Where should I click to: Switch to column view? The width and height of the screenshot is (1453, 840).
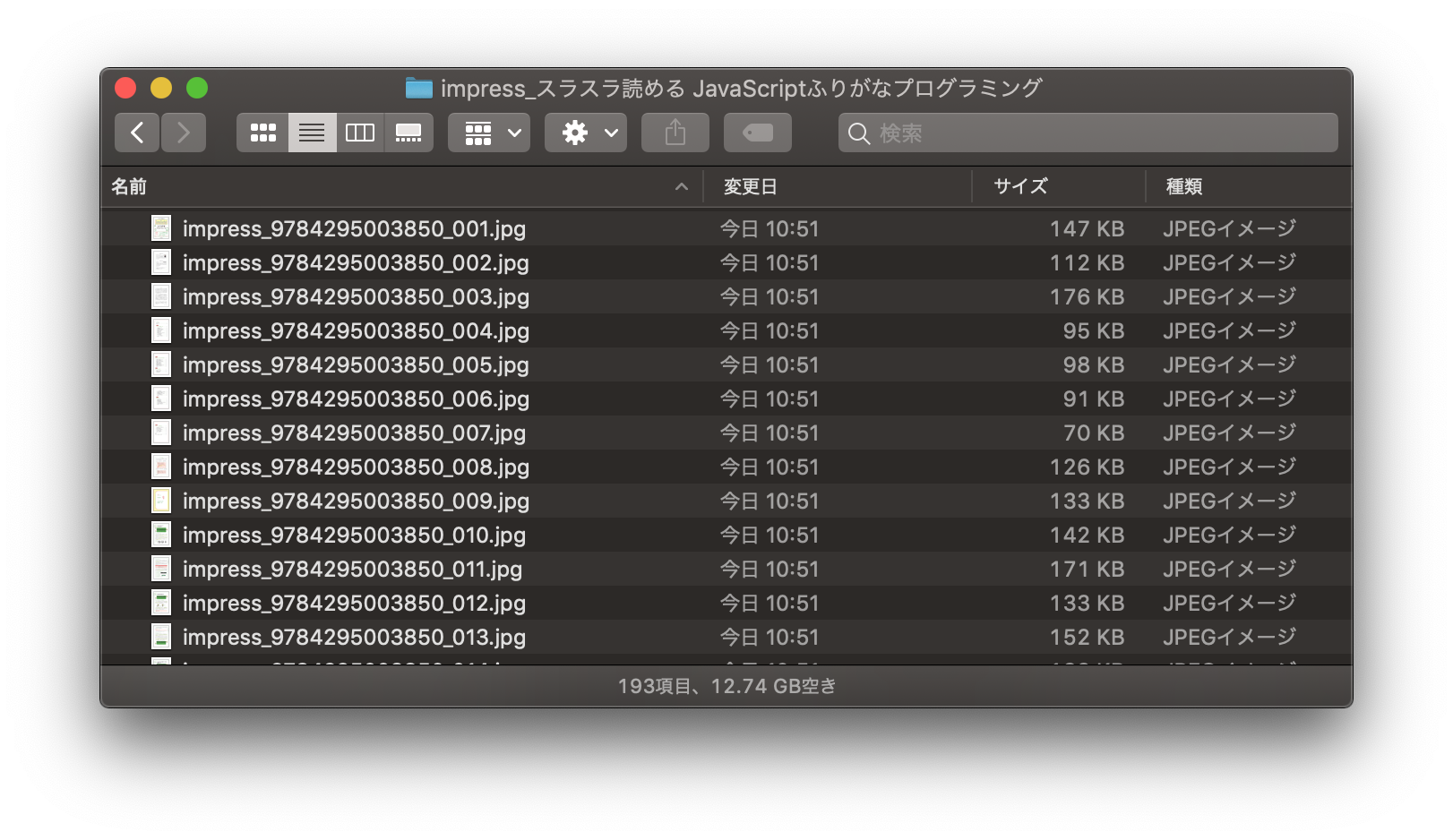pos(360,133)
